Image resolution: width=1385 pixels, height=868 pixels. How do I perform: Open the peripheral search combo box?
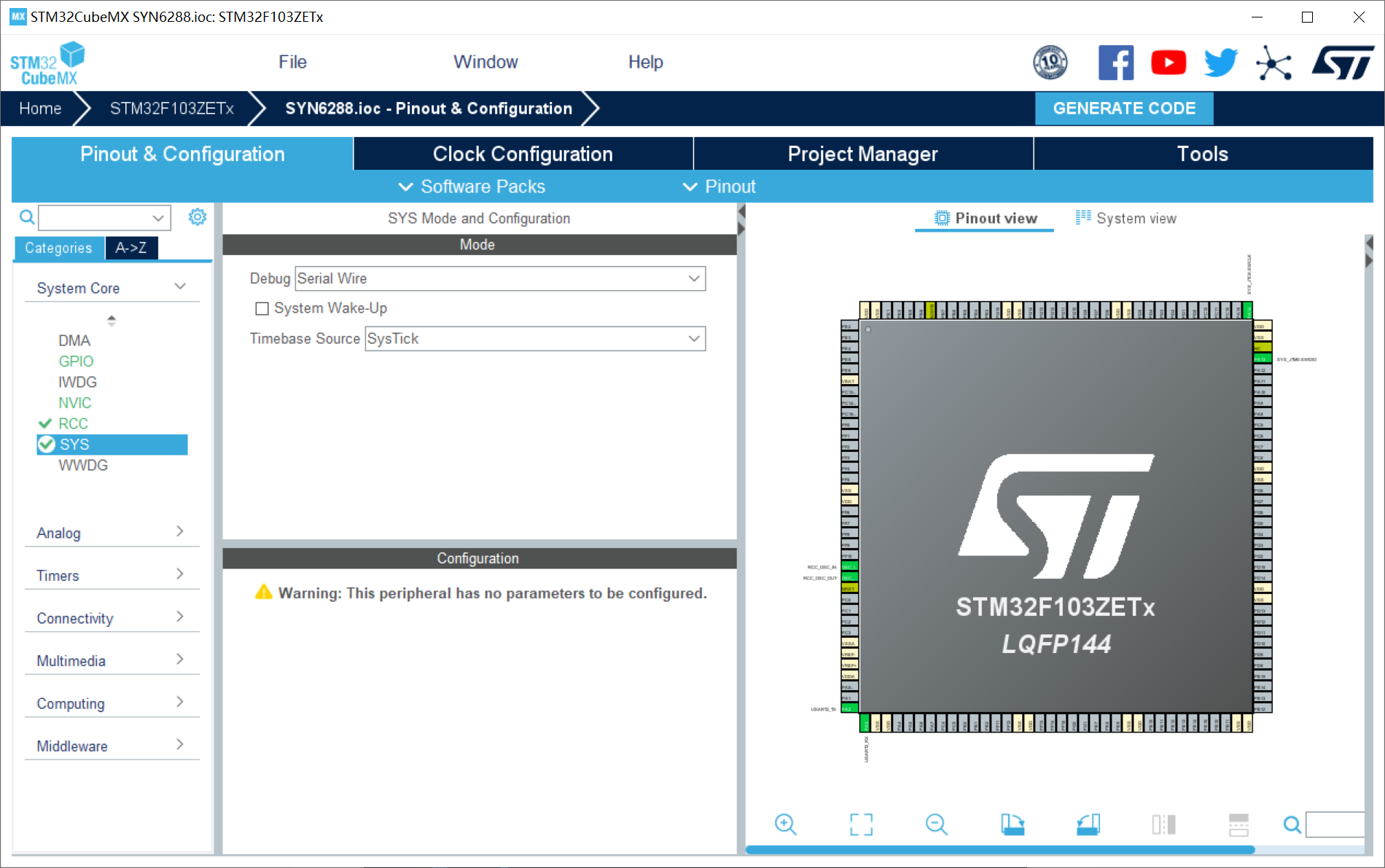pyautogui.click(x=104, y=217)
